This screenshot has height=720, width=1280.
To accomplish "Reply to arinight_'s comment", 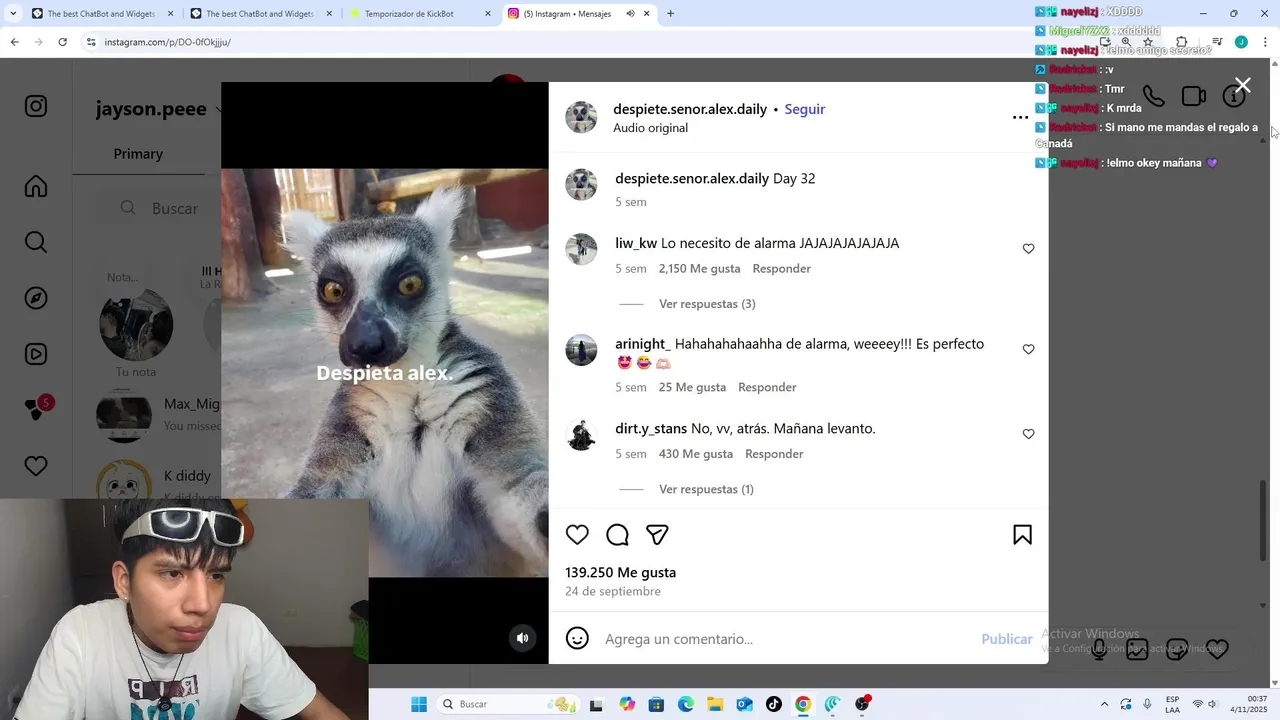I will coord(767,387).
